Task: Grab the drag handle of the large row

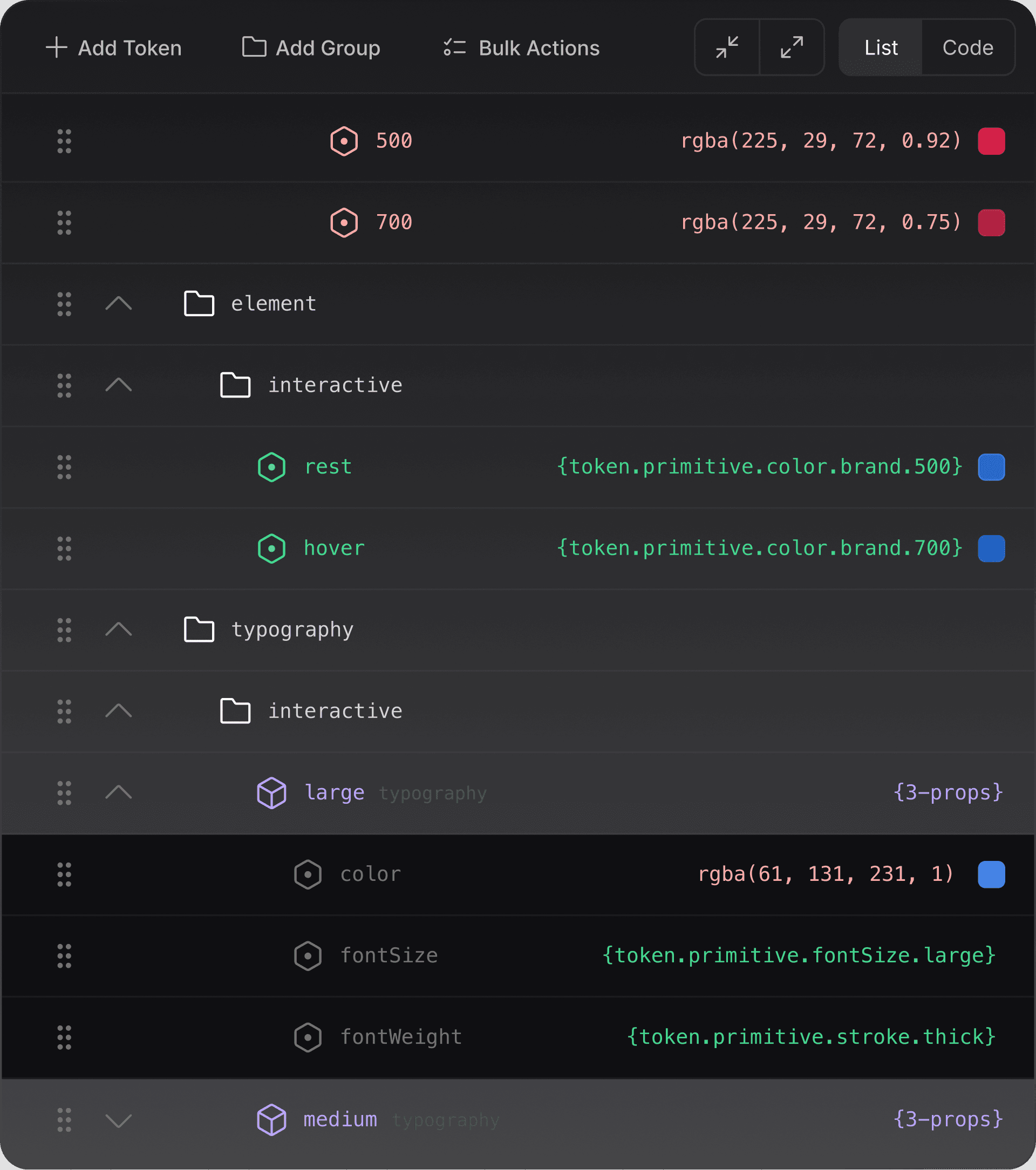Action: pos(64,793)
